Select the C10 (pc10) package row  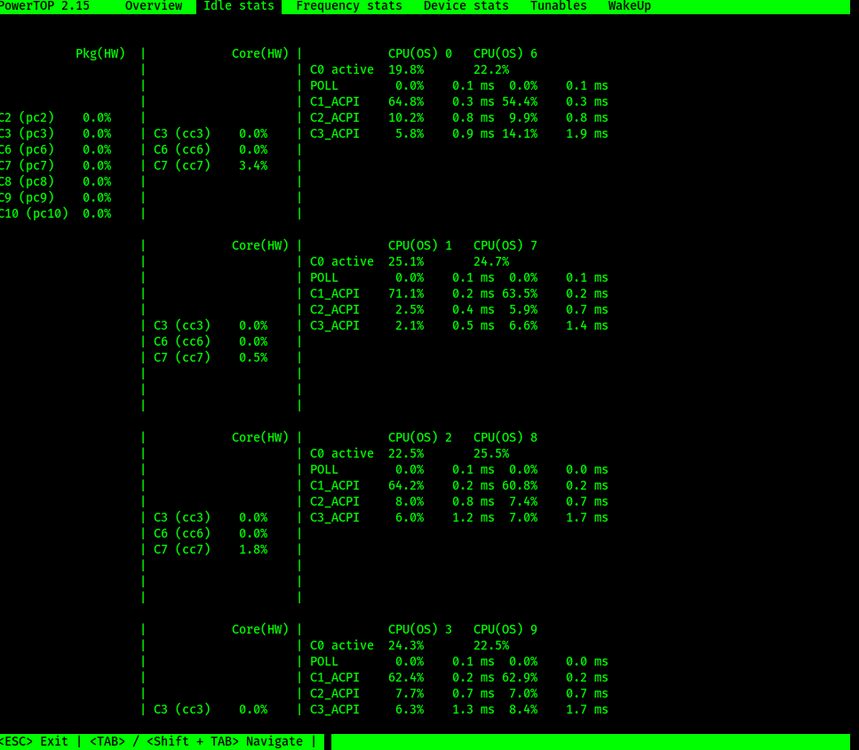tap(55, 214)
